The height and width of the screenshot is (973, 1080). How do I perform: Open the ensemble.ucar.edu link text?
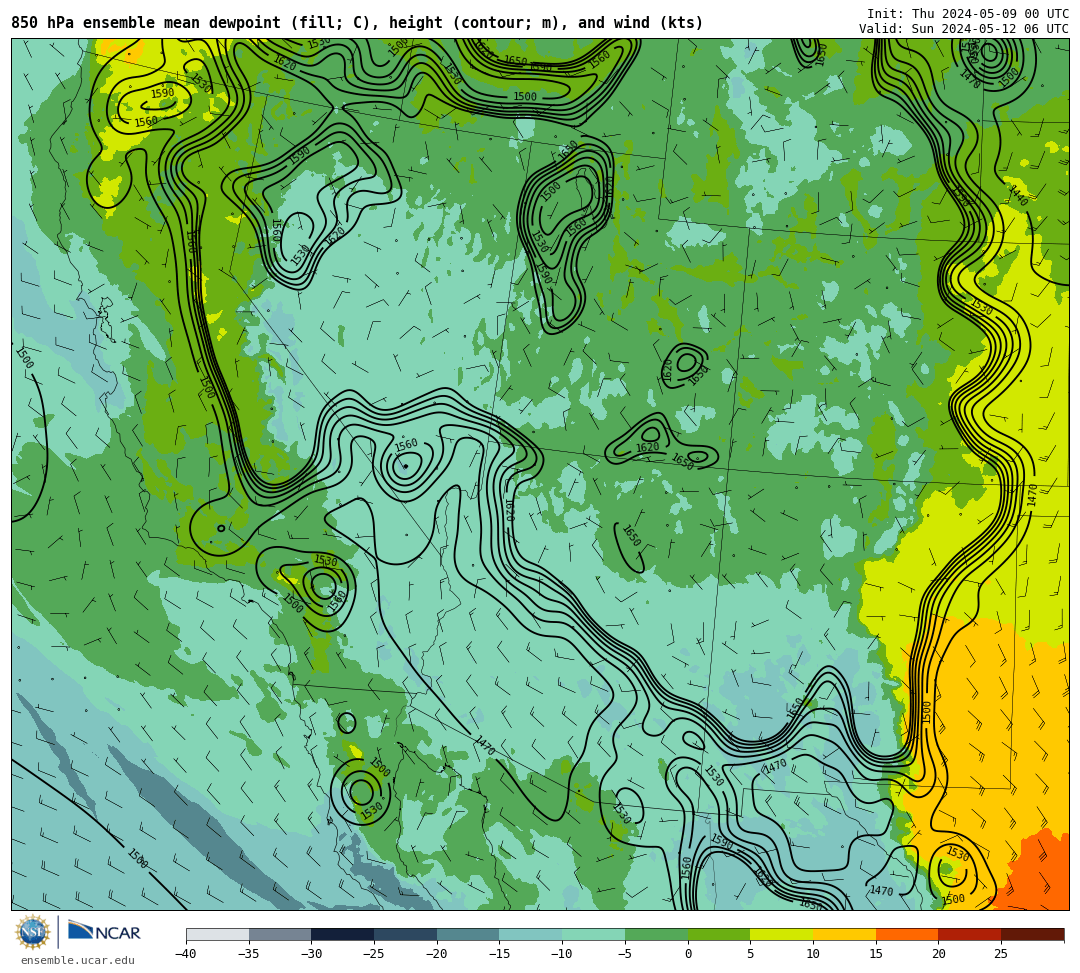(78, 960)
